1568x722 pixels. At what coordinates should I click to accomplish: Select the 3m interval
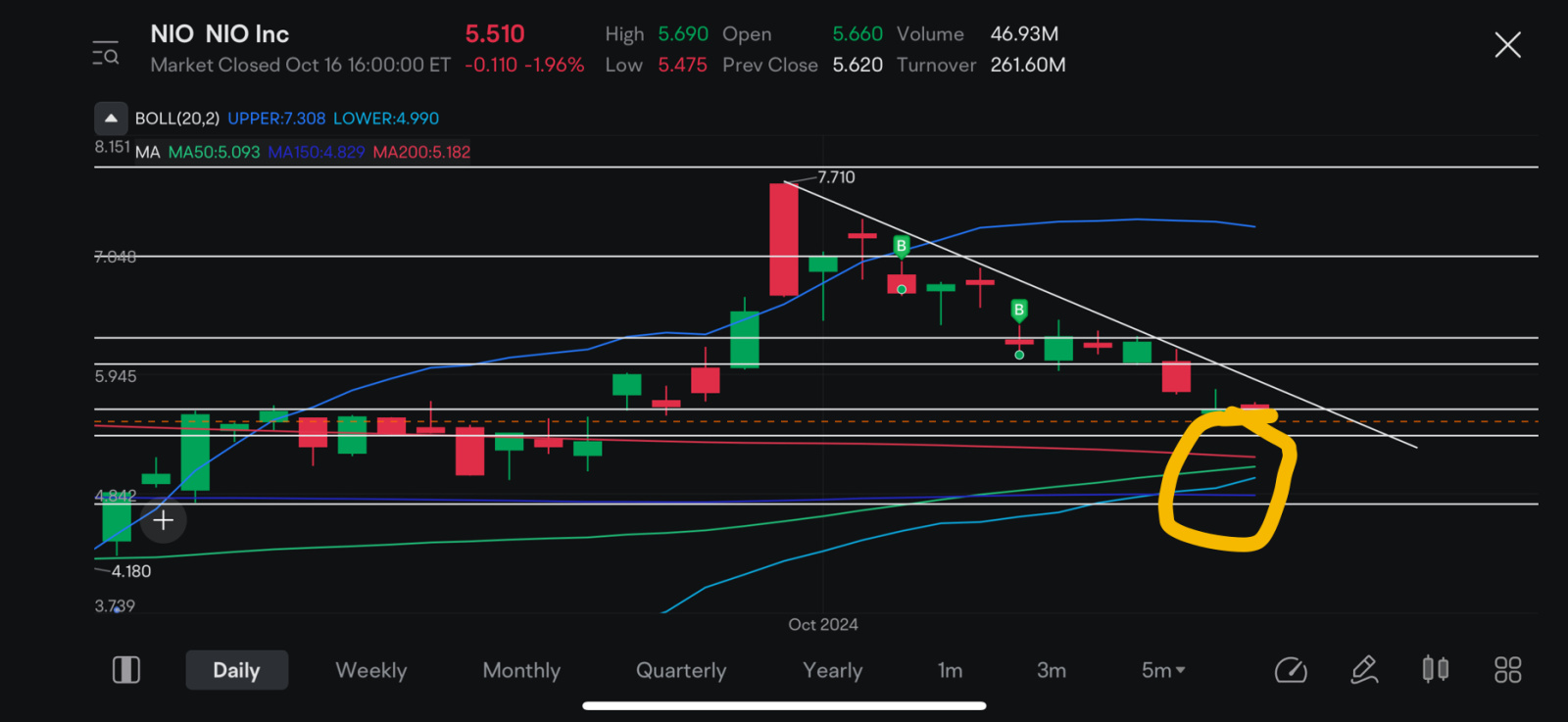pos(1052,670)
